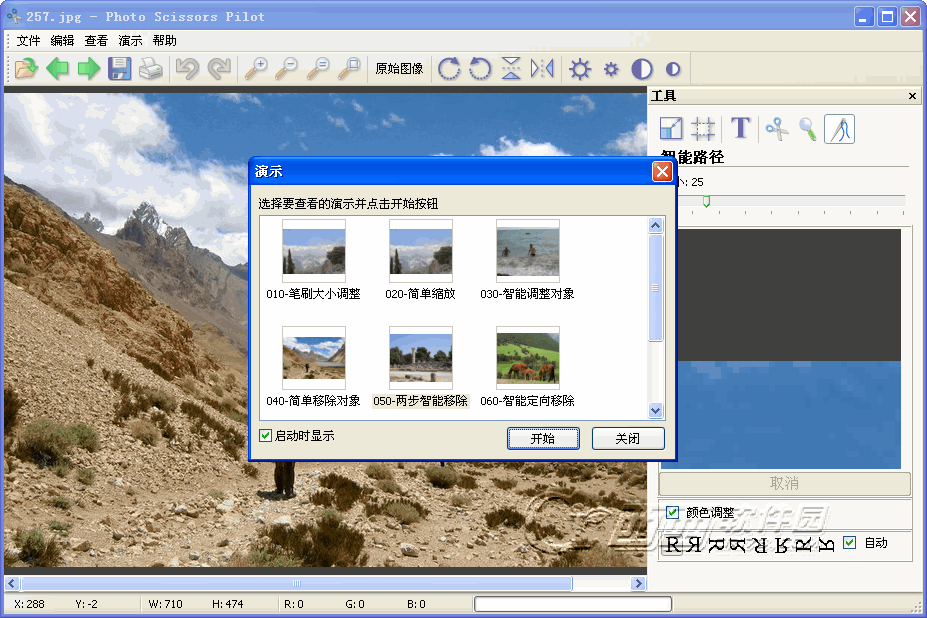
Task: Zoom out with the minus magnifier
Action: pos(287,69)
